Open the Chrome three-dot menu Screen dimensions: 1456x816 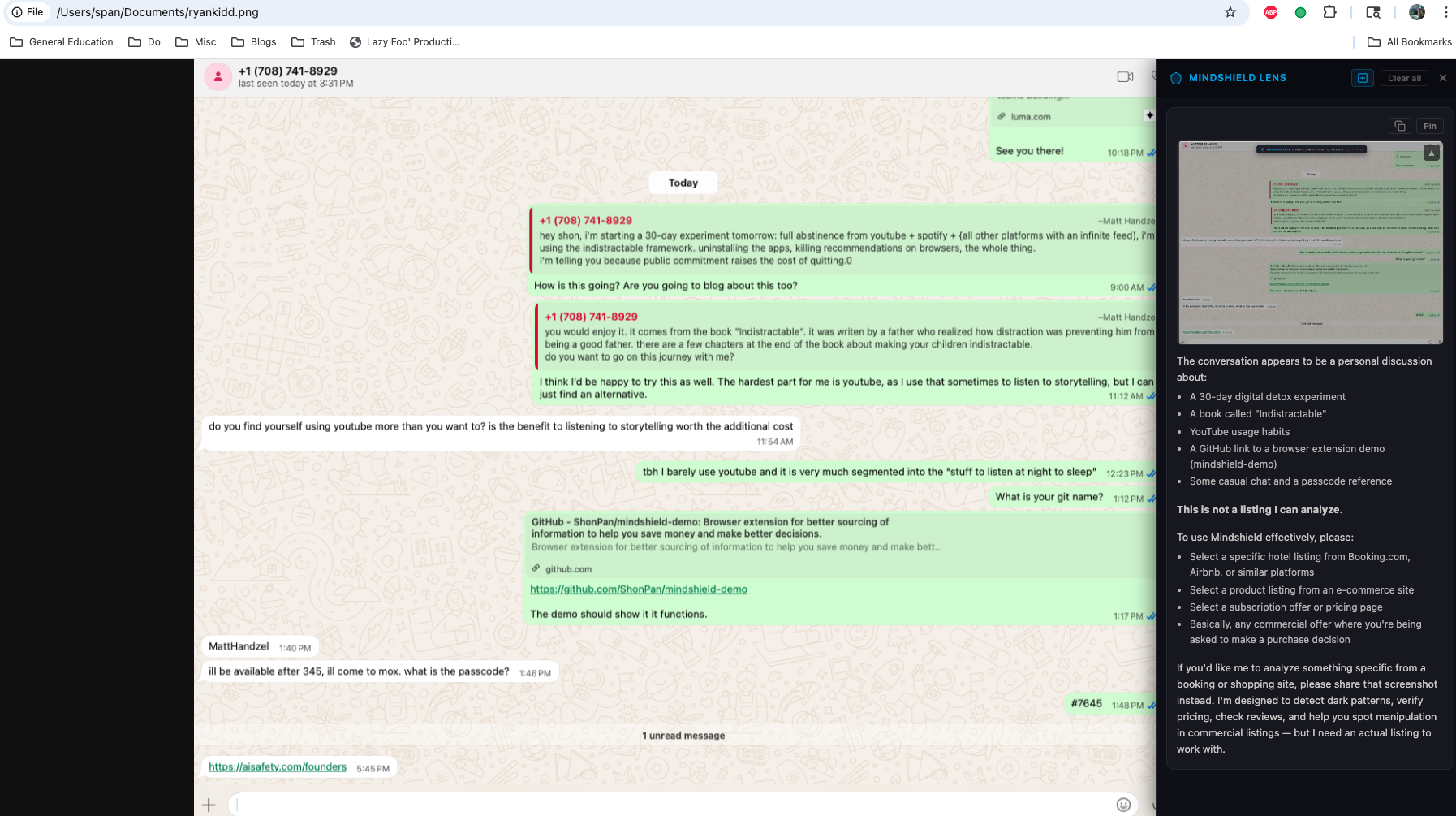[1445, 12]
